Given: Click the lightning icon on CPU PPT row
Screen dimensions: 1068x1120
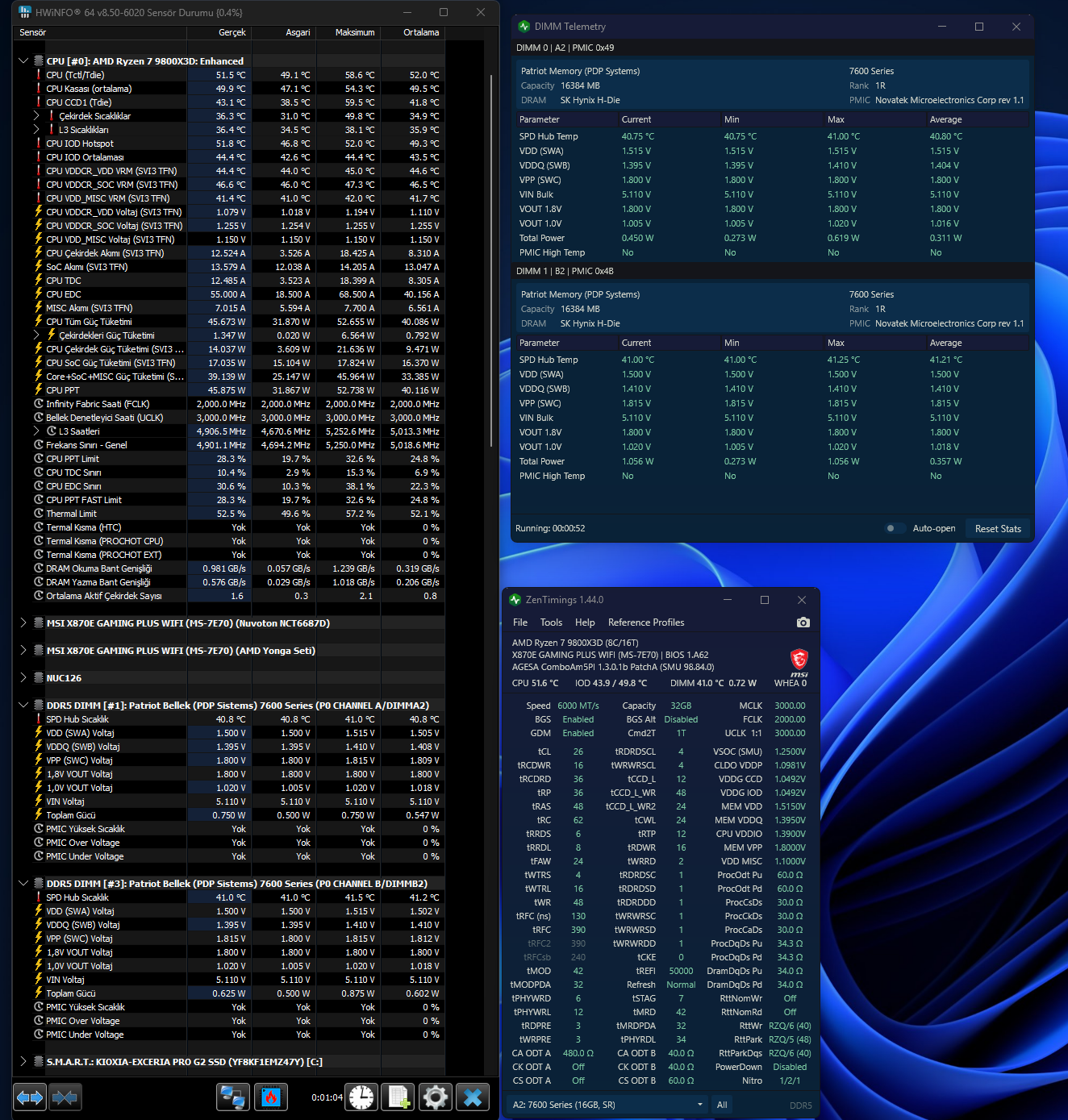Looking at the screenshot, I should point(38,390).
